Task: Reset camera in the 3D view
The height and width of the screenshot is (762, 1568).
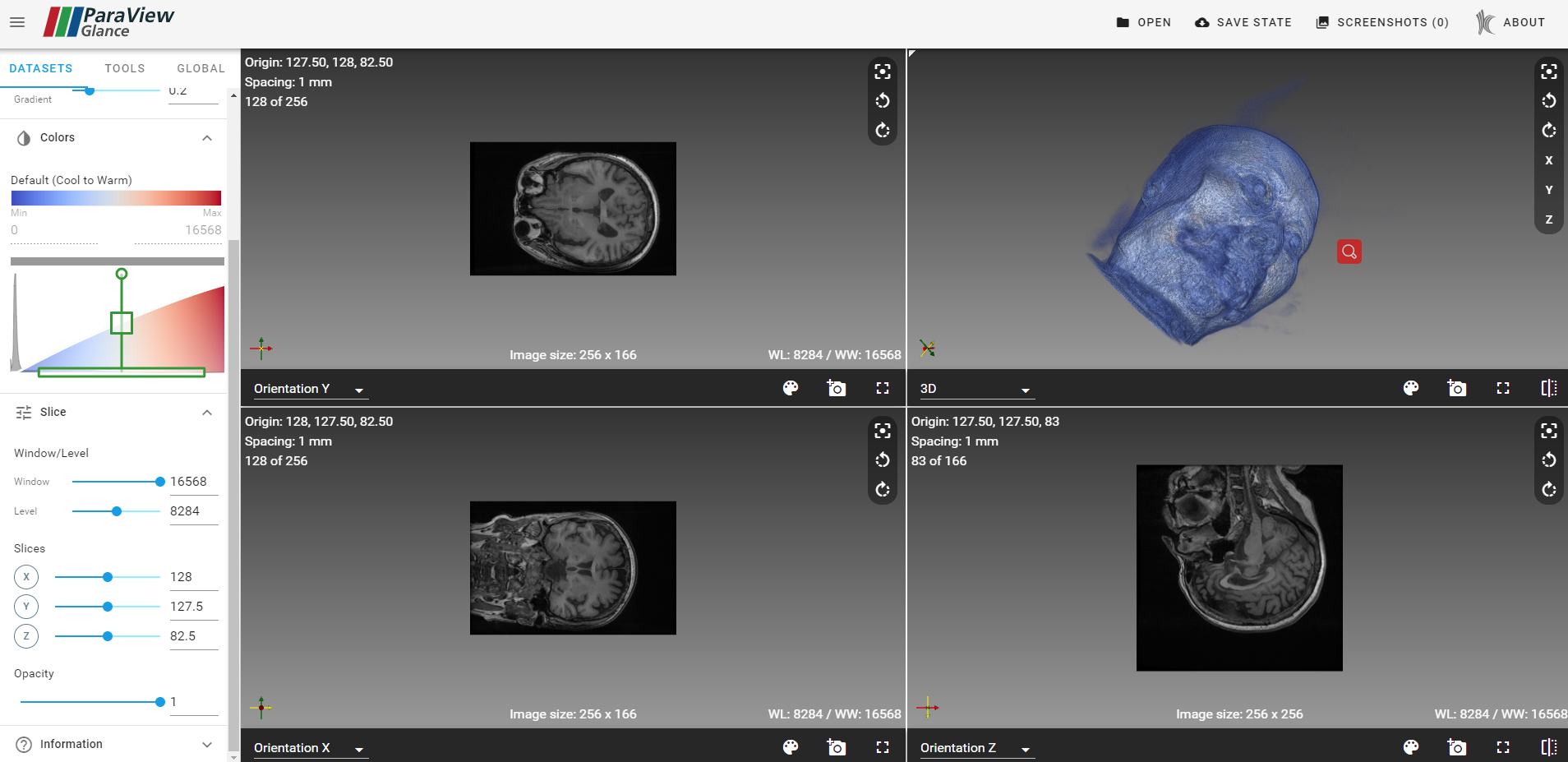Action: pyautogui.click(x=1549, y=72)
